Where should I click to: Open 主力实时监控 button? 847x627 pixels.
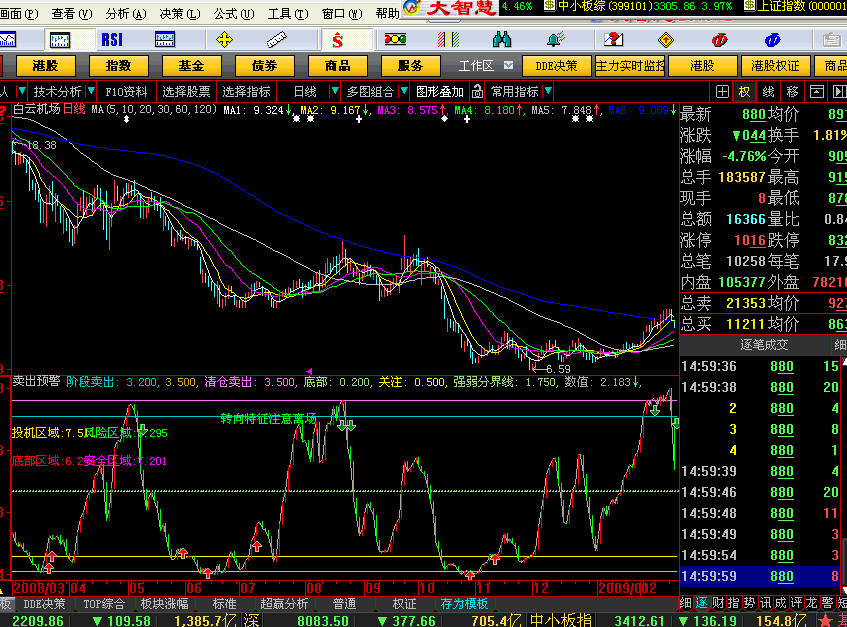[630, 66]
